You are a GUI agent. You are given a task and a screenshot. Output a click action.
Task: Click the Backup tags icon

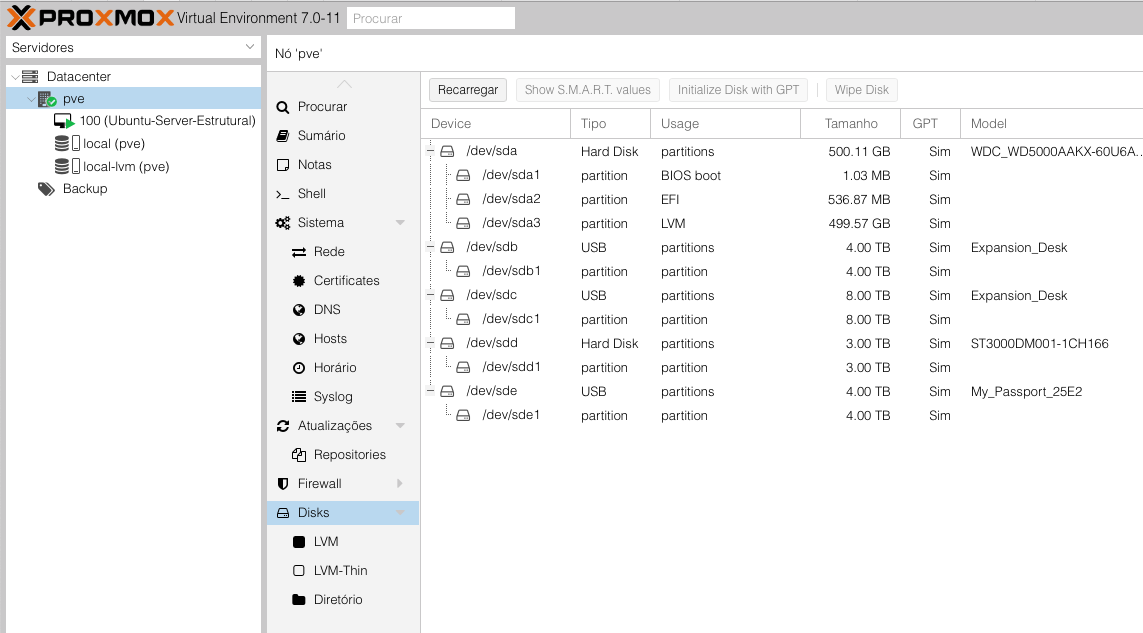[46, 189]
